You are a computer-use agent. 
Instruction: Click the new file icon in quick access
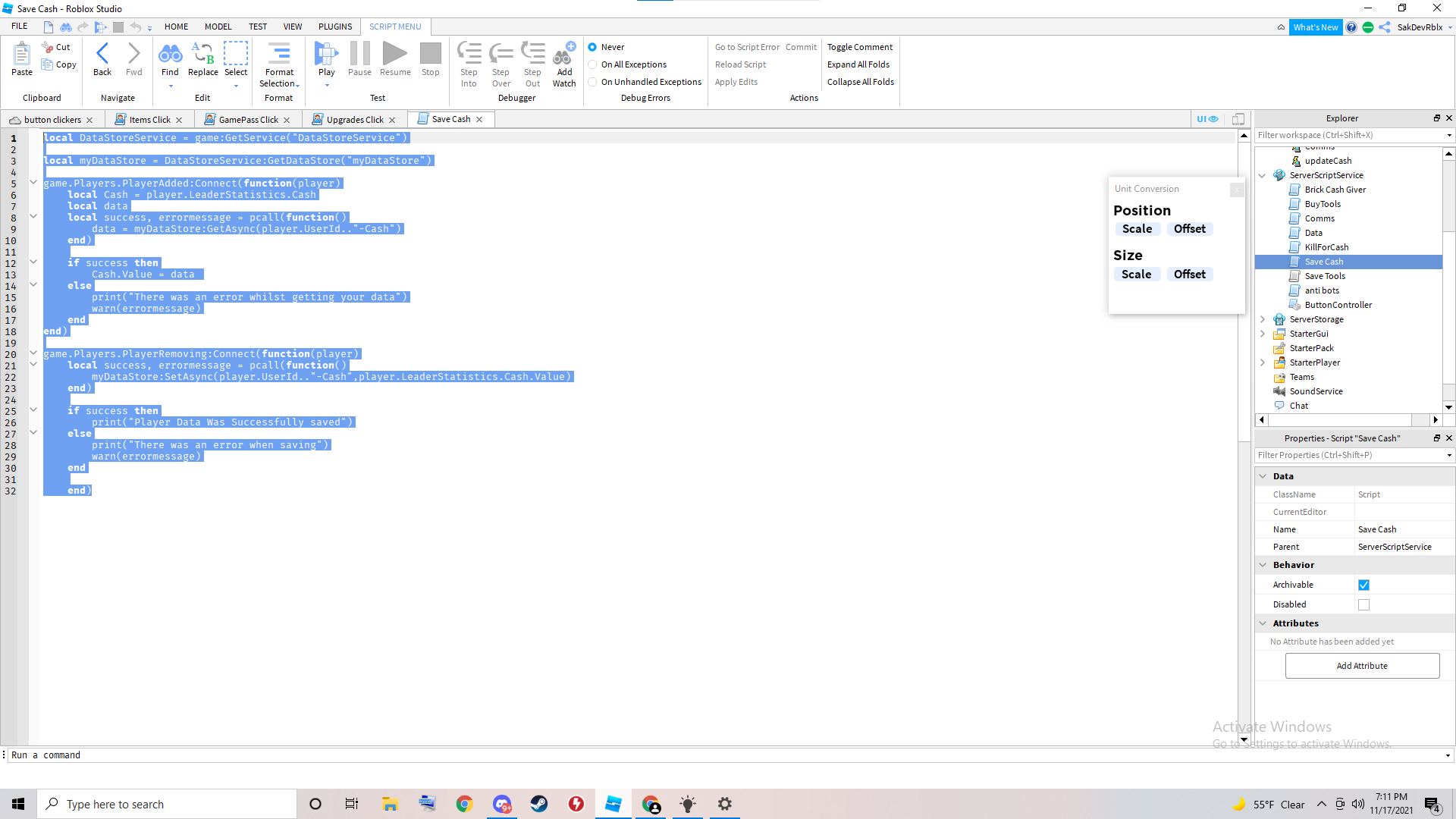49,27
